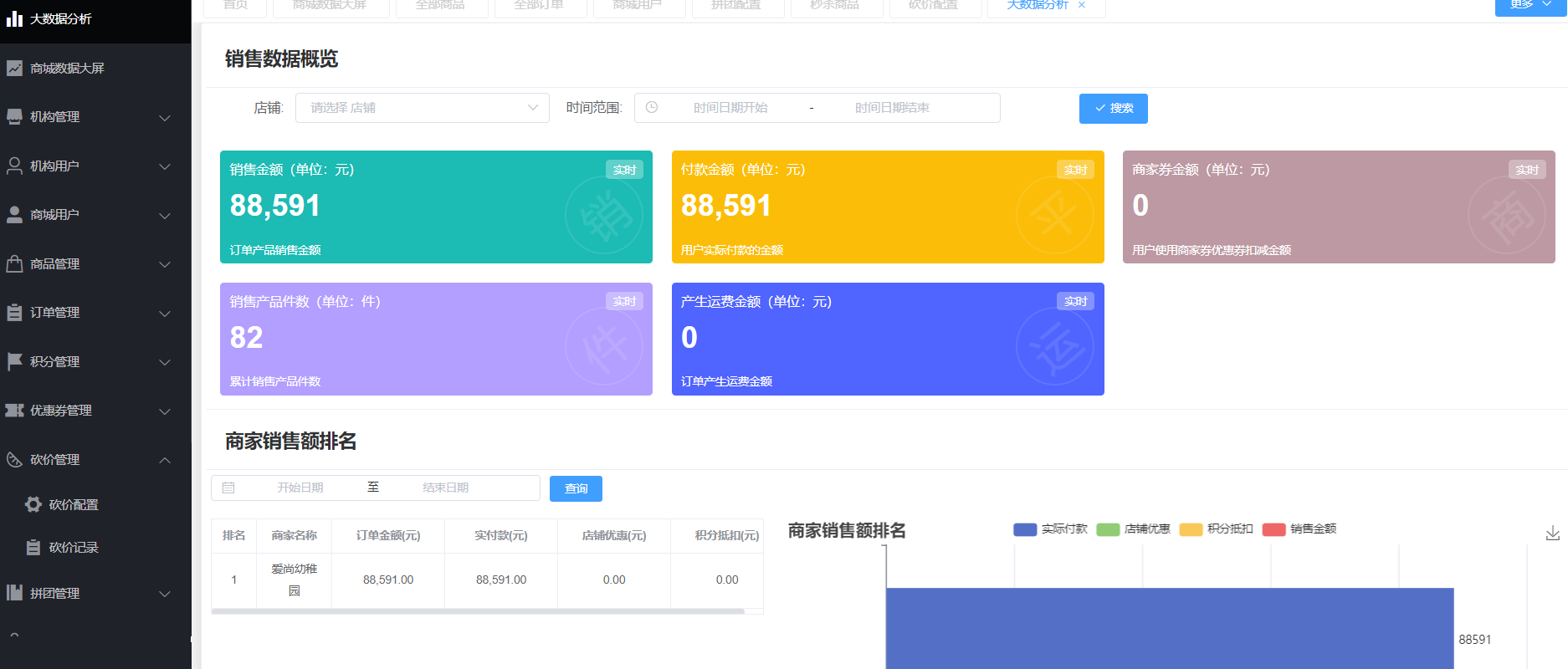Open 商城数据大屏 via its chart icon
Screen dimensions: 1568x669
coord(14,68)
